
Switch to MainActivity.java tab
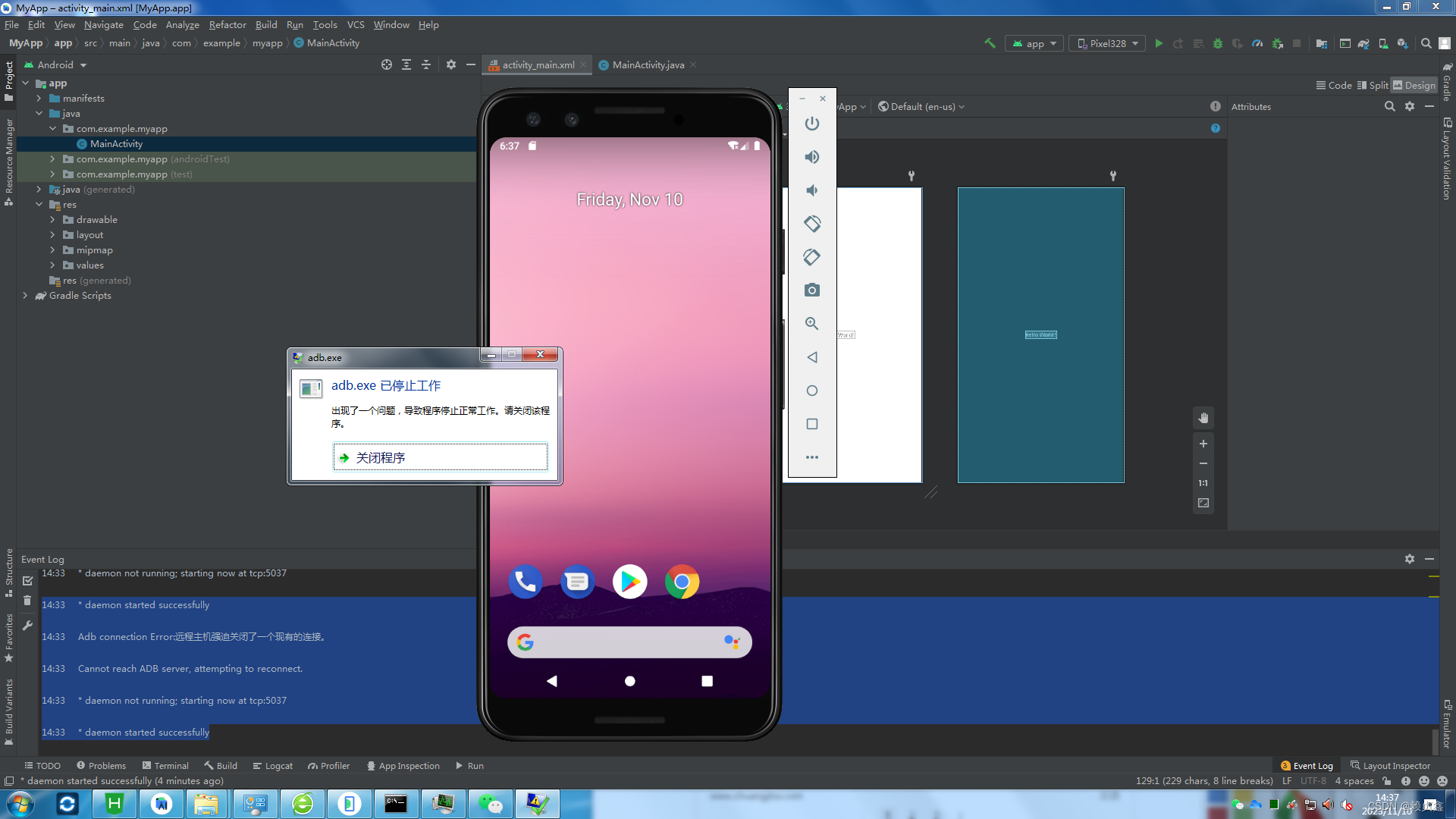(648, 64)
